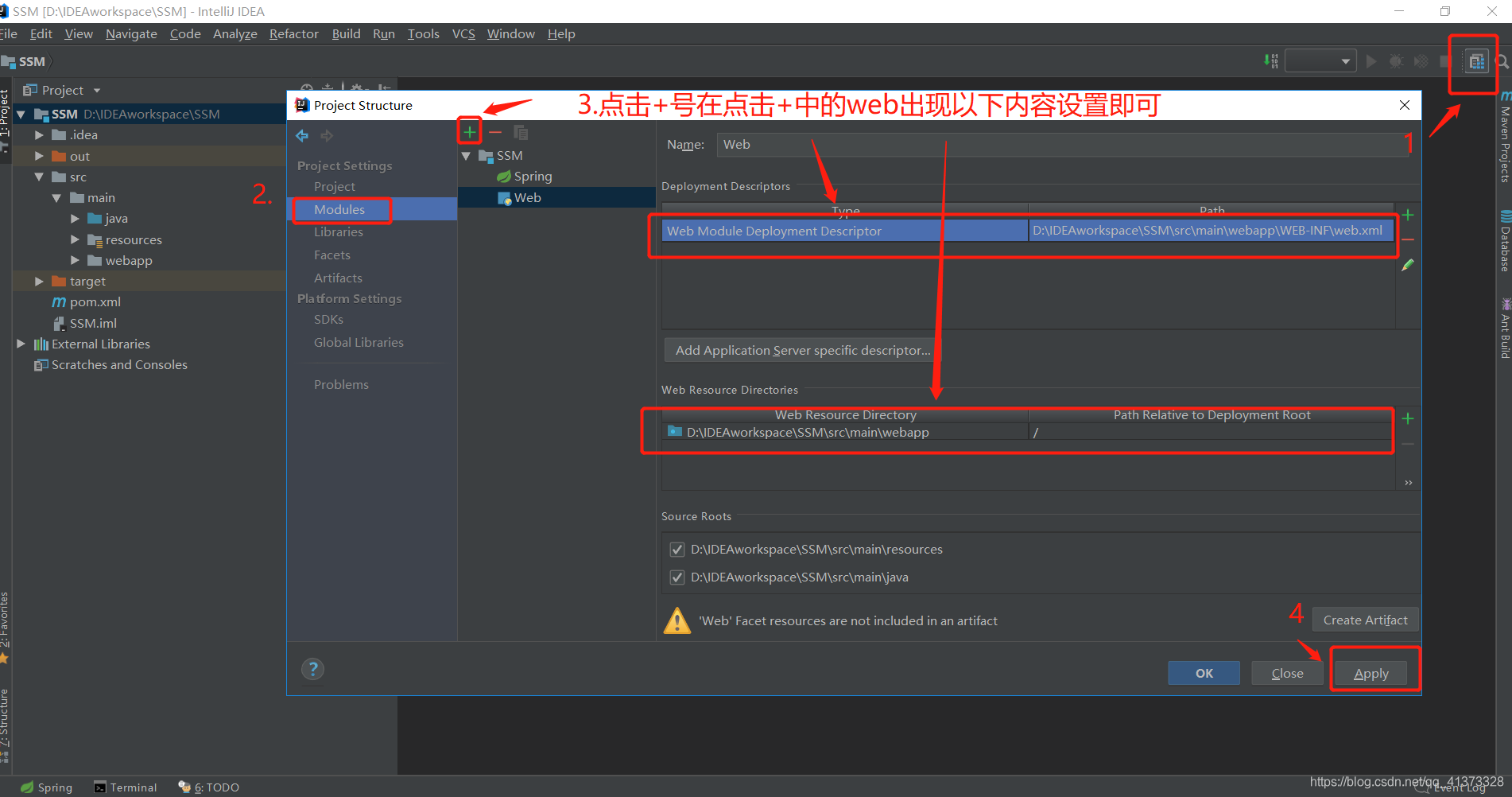
Task: Click the Apply button
Action: pyautogui.click(x=1371, y=674)
